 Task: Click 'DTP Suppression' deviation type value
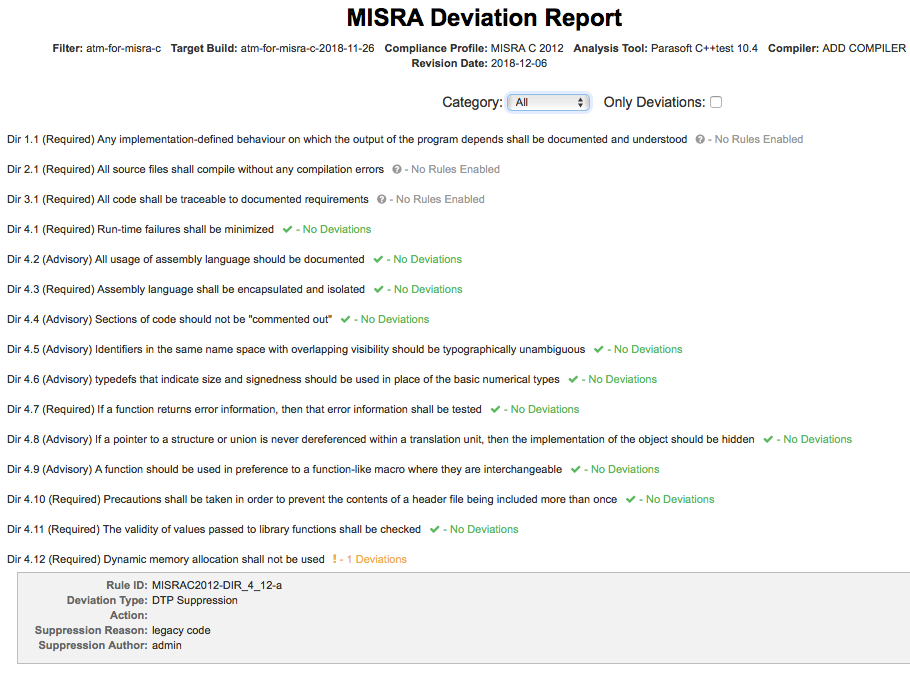click(194, 601)
